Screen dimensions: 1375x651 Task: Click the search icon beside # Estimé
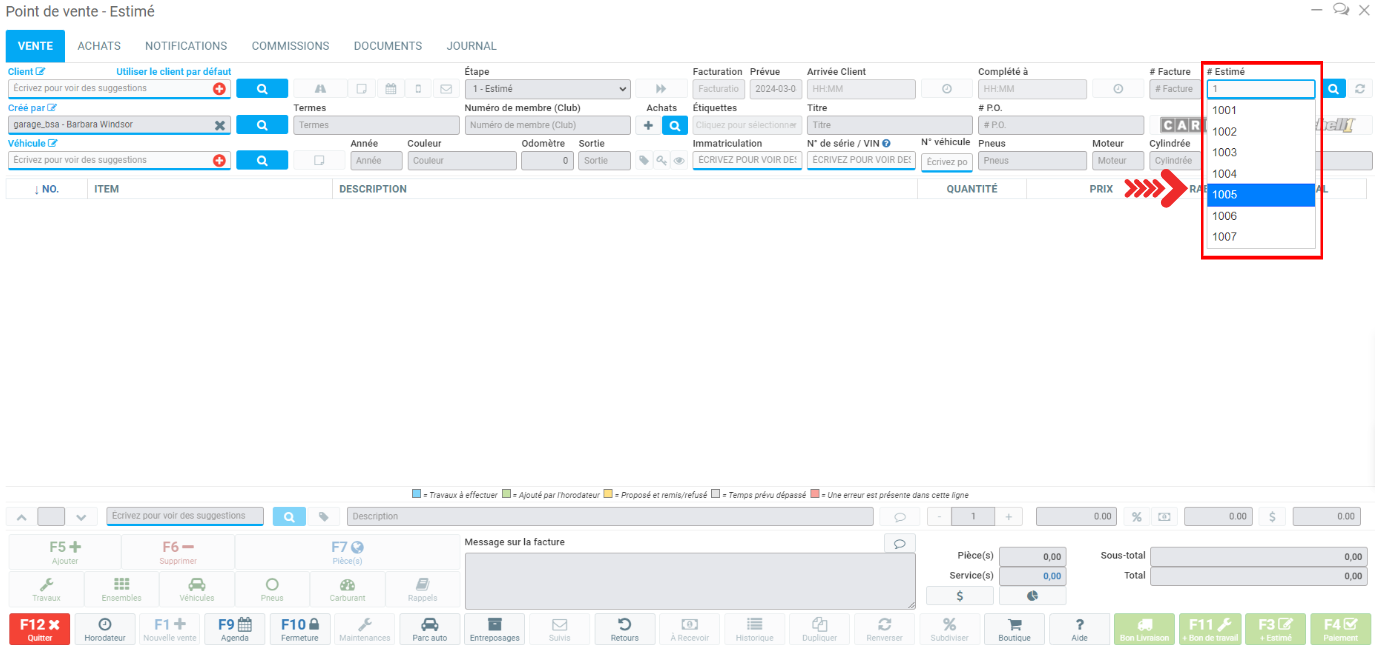[1334, 89]
